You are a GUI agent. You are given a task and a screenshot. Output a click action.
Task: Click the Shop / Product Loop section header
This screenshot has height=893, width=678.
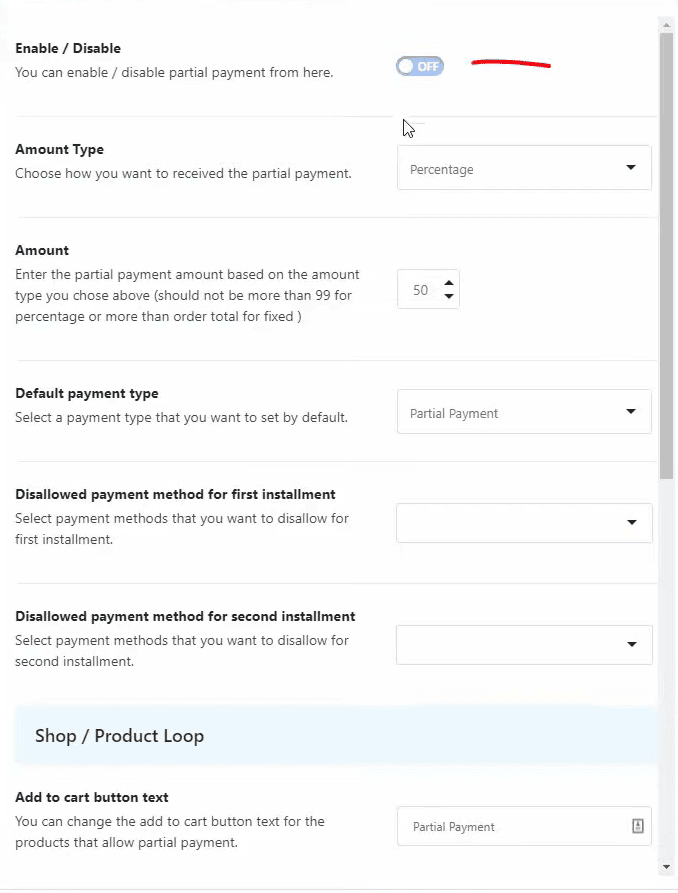click(119, 735)
